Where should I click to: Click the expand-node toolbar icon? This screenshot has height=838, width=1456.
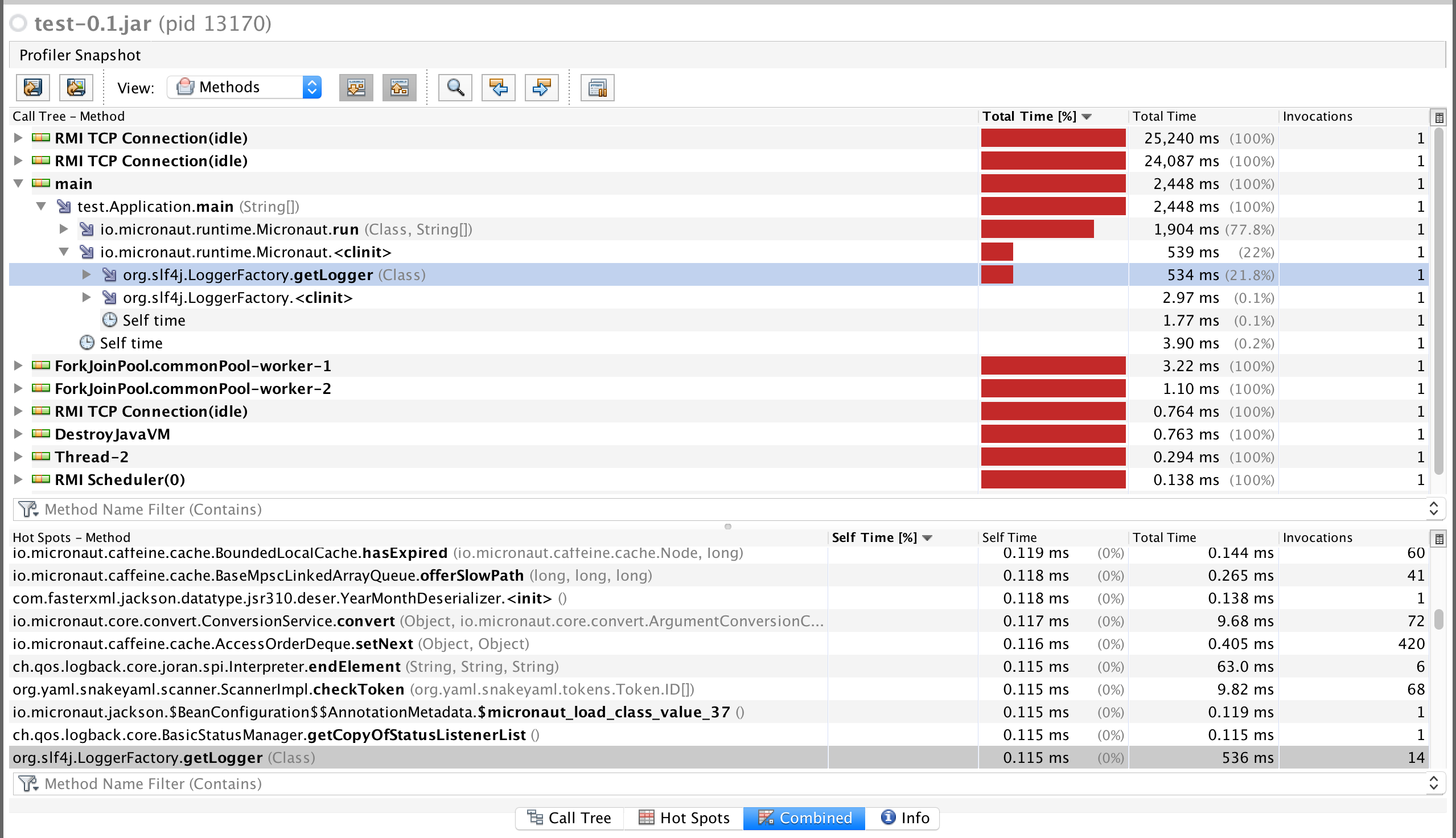point(356,87)
